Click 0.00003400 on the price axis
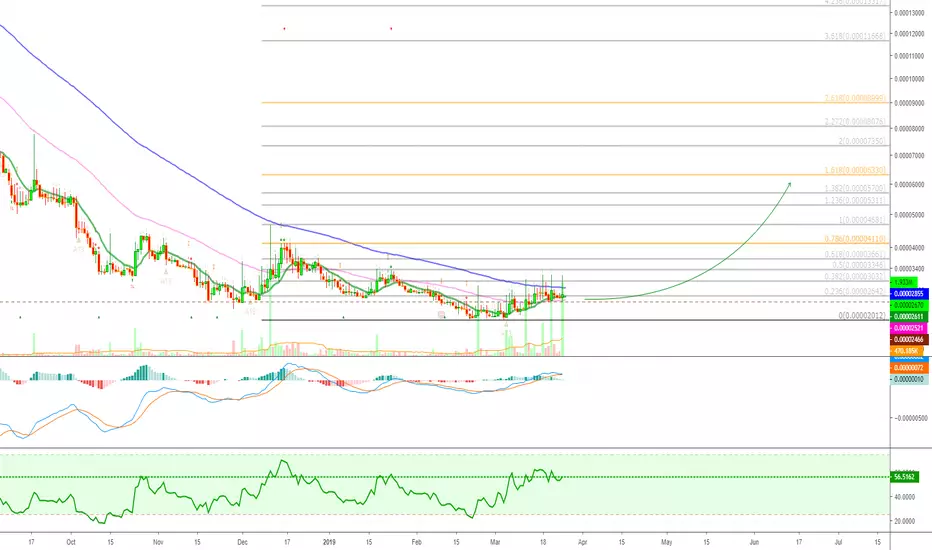The image size is (932, 550). pos(909,269)
